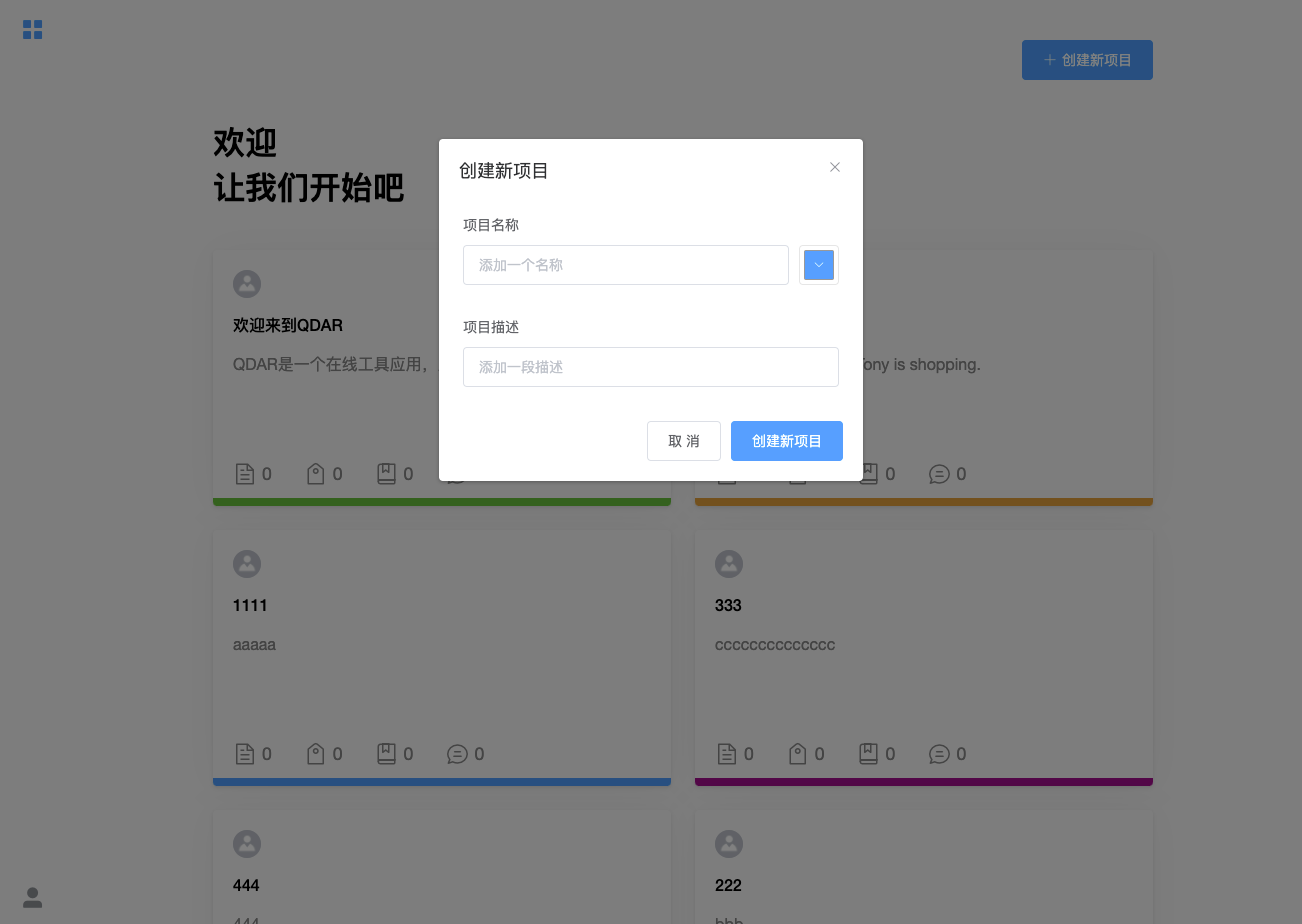Click the avatar on the 欢迎来到QDAR card
1302x924 pixels.
point(247,283)
